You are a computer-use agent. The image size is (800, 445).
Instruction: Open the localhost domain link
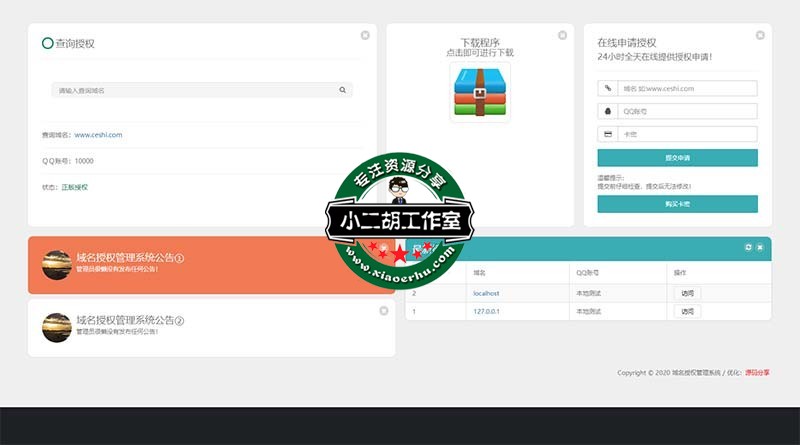pos(486,293)
